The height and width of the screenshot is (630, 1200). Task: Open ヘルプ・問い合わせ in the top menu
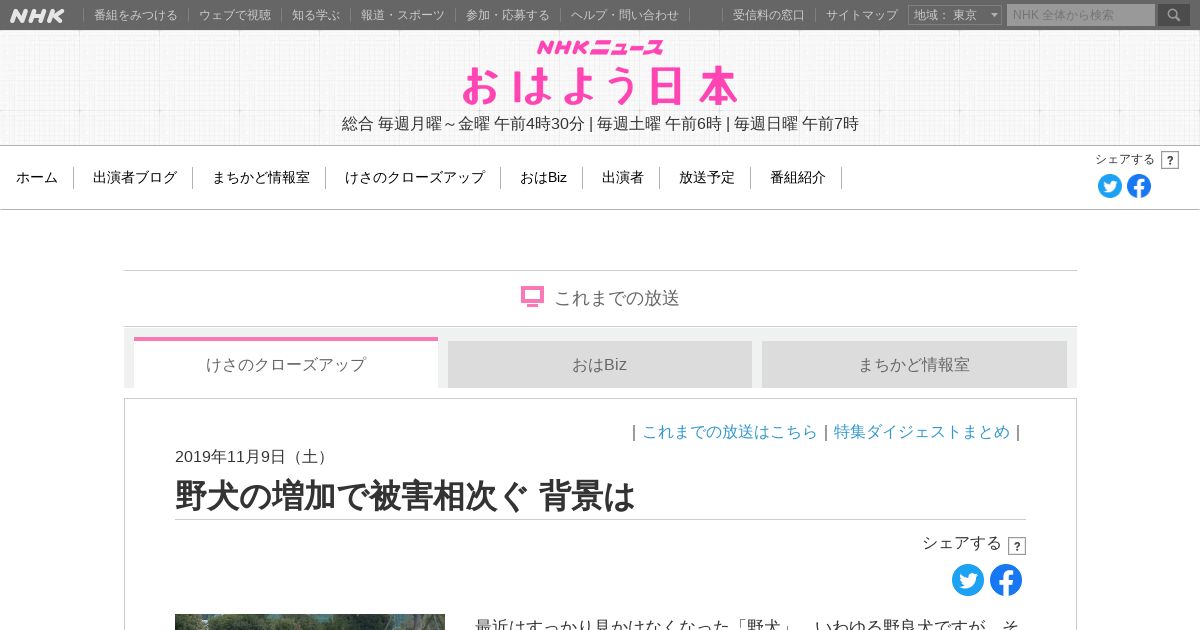click(625, 15)
